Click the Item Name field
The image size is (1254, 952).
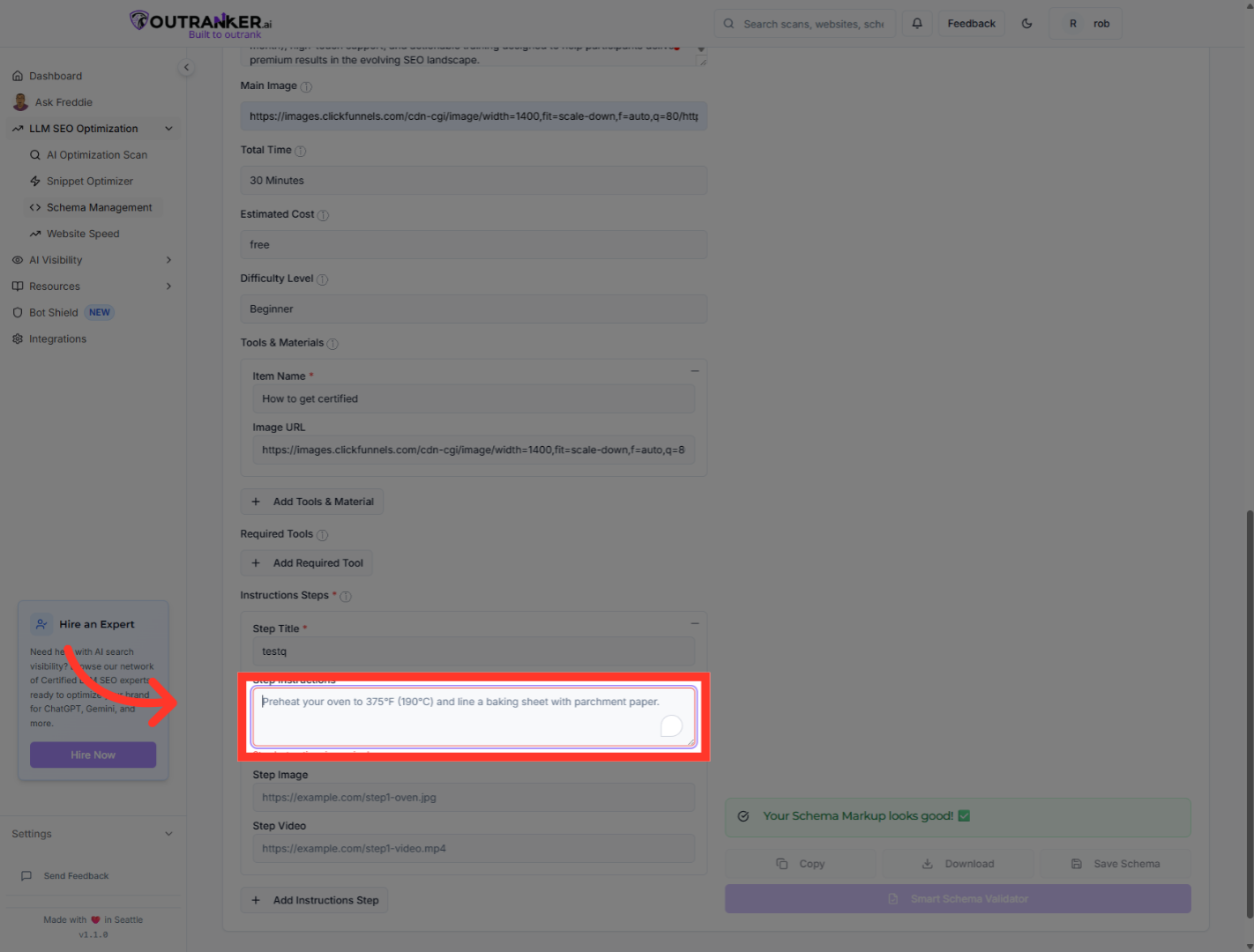point(474,399)
